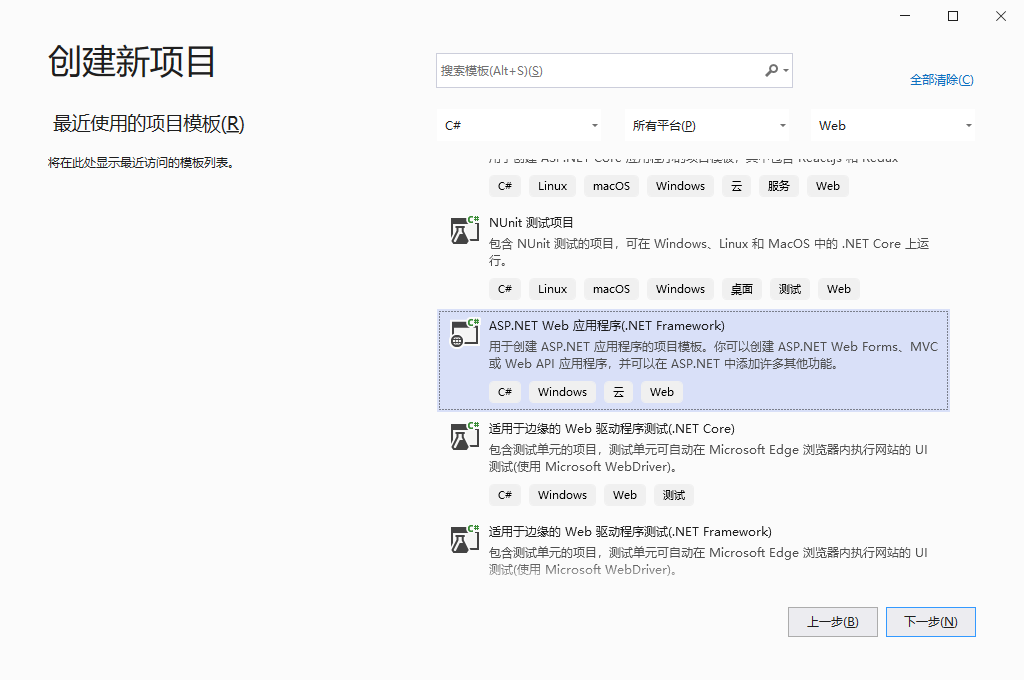Click the 服务 tag in the top template row
The height and width of the screenshot is (680, 1024).
coord(778,186)
